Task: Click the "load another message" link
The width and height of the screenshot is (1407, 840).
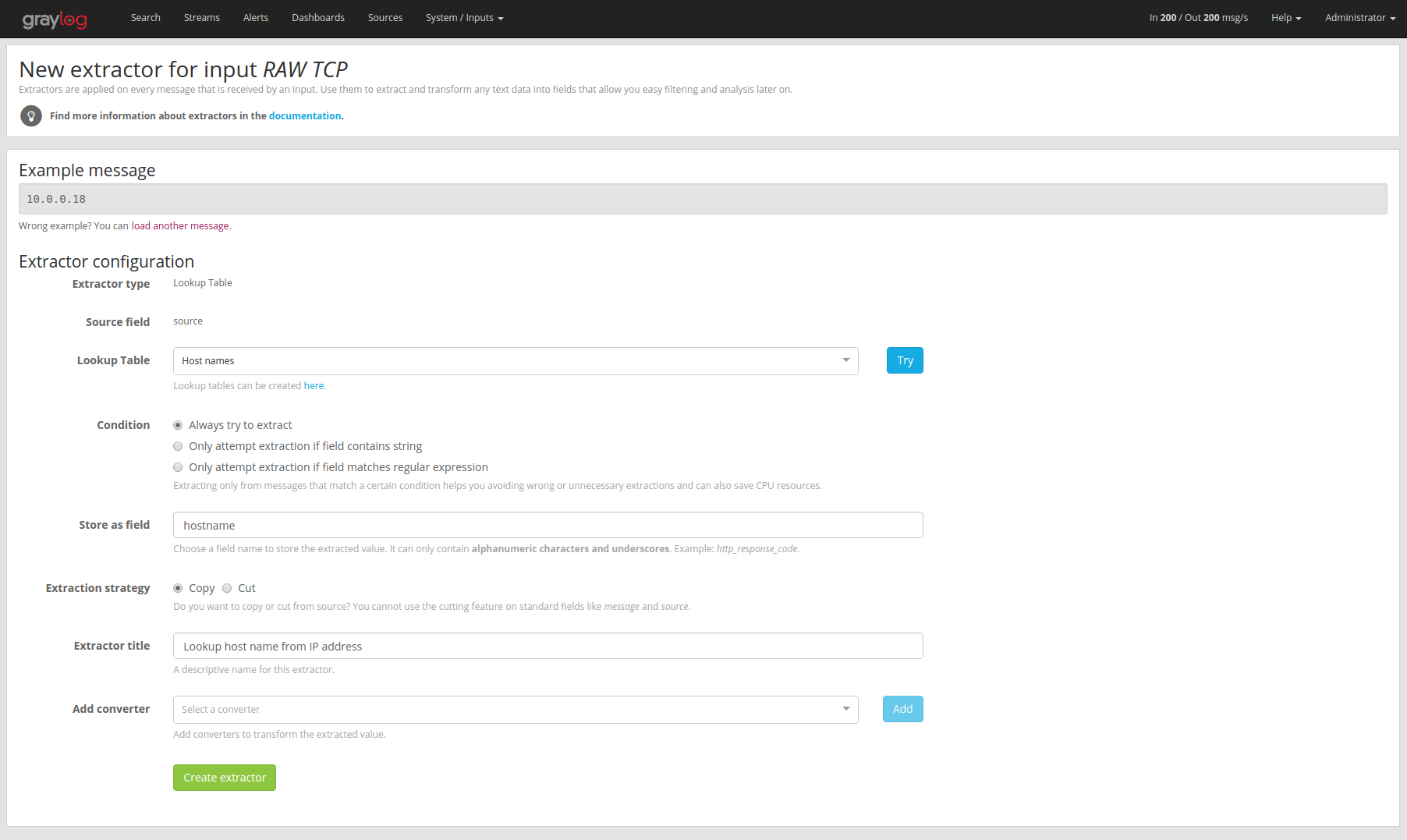Action: point(179,226)
